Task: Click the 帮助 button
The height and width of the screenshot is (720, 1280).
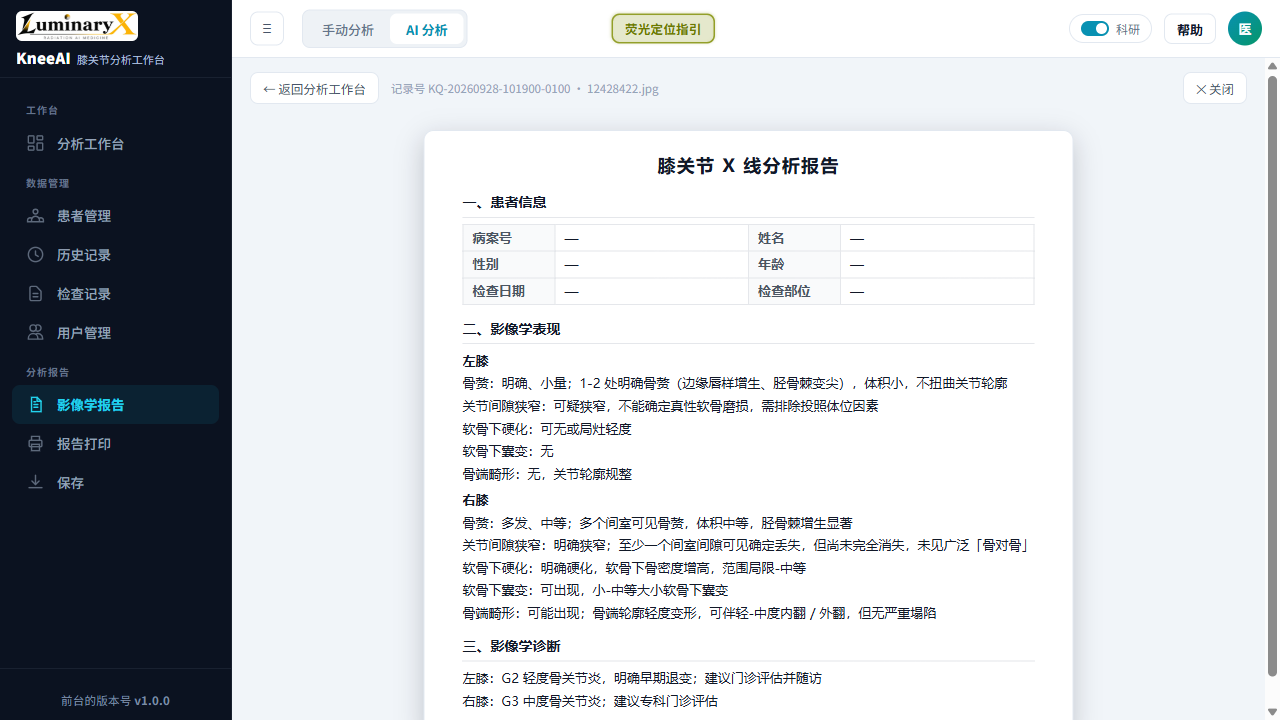Action: 1190,29
